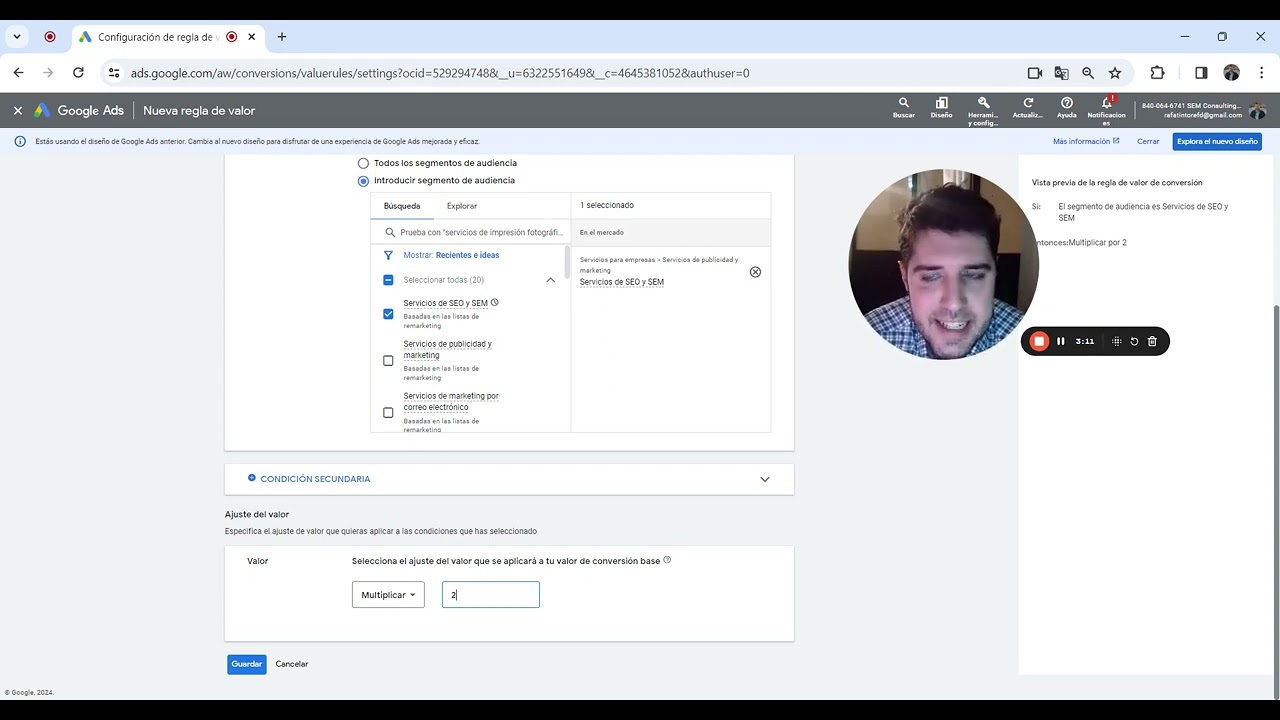Open the Google Ads account avatar
1280x720 pixels.
[1257, 110]
